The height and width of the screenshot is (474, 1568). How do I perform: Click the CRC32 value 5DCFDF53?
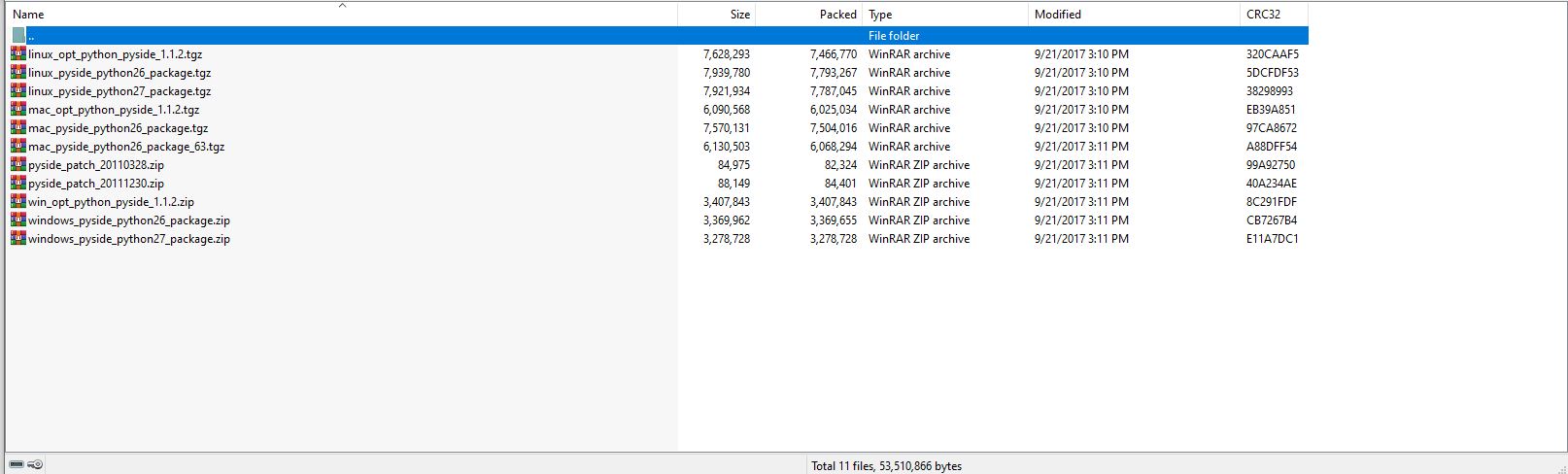tap(1273, 73)
